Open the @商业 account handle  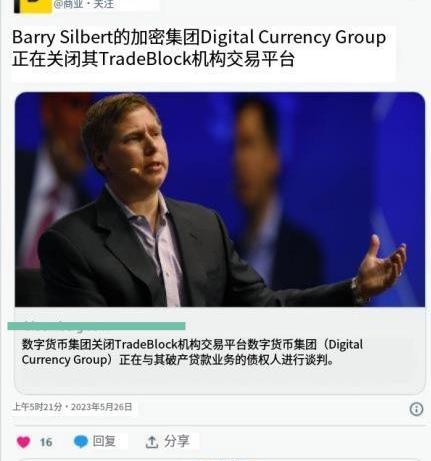(x=68, y=4)
